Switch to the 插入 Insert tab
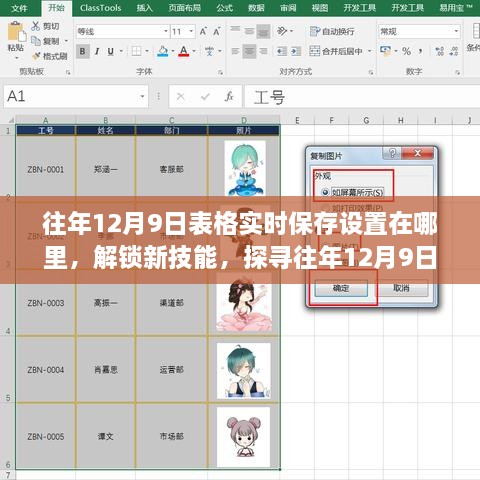The height and width of the screenshot is (480, 480). point(145,8)
